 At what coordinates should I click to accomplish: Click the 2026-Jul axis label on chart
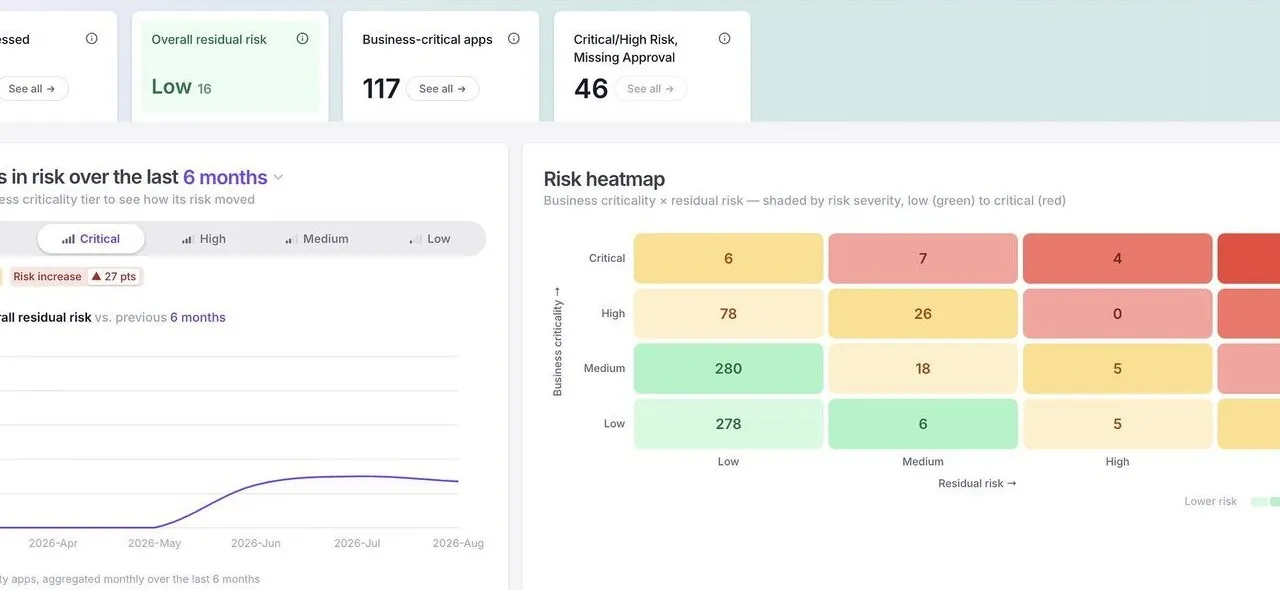(x=359, y=543)
